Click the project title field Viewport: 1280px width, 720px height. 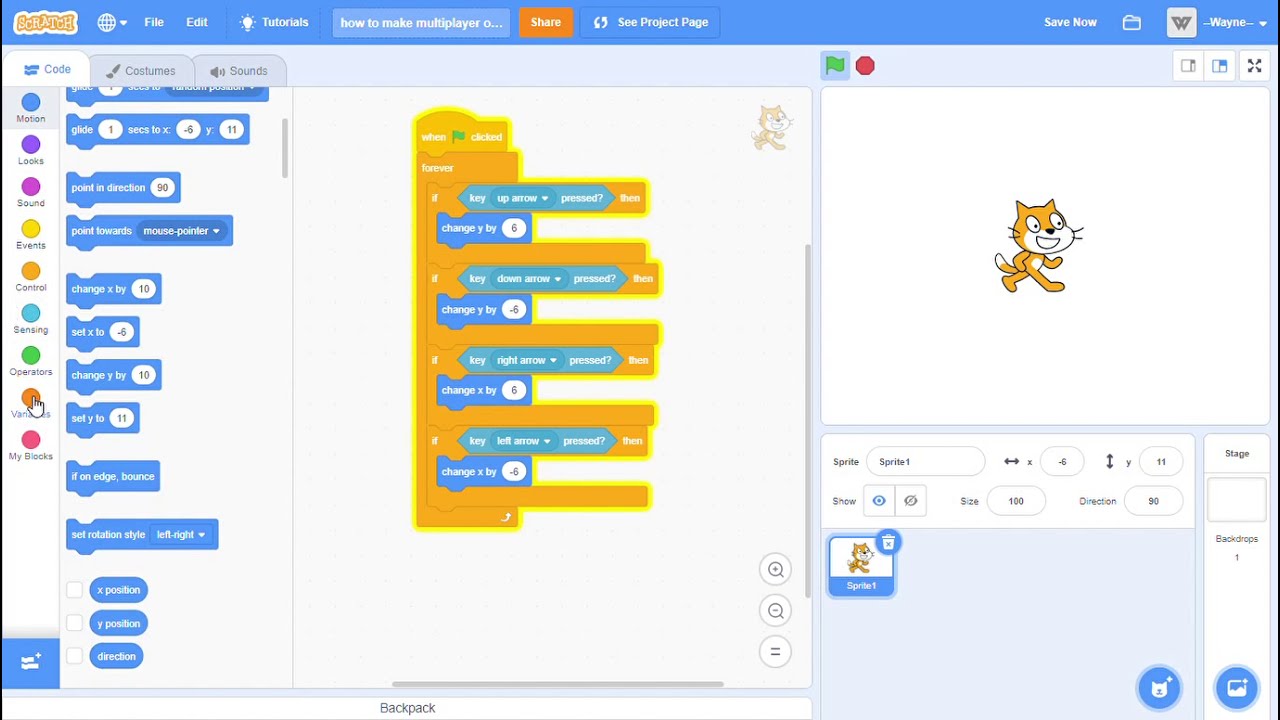tap(421, 22)
